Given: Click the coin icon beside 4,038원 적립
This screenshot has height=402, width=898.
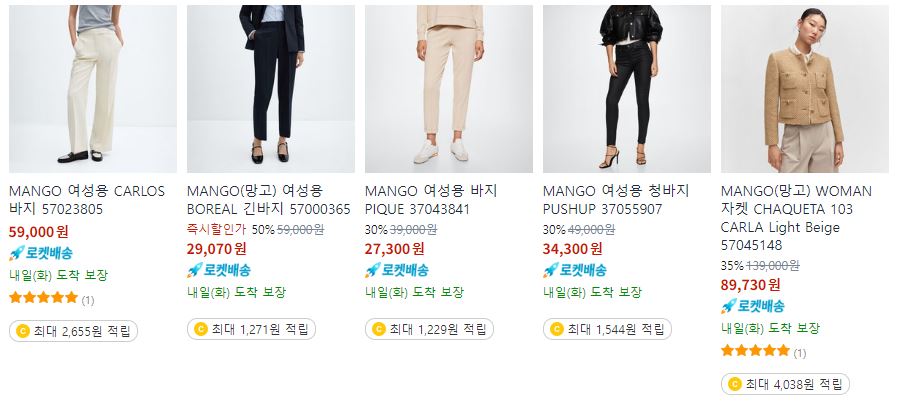Looking at the screenshot, I should pos(734,384).
